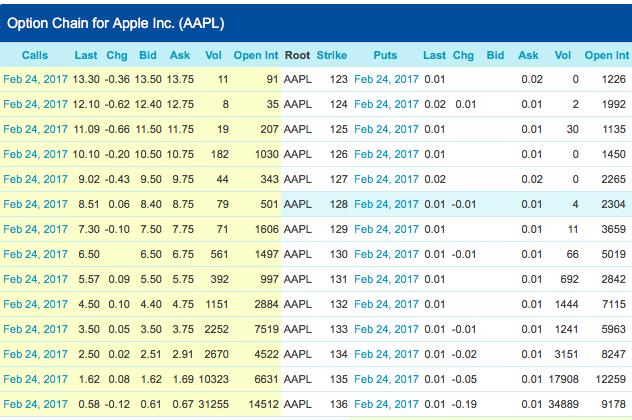Viewport: 632px width, 420px height.
Task: Click the Chg header on the calls side
Action: [117, 55]
